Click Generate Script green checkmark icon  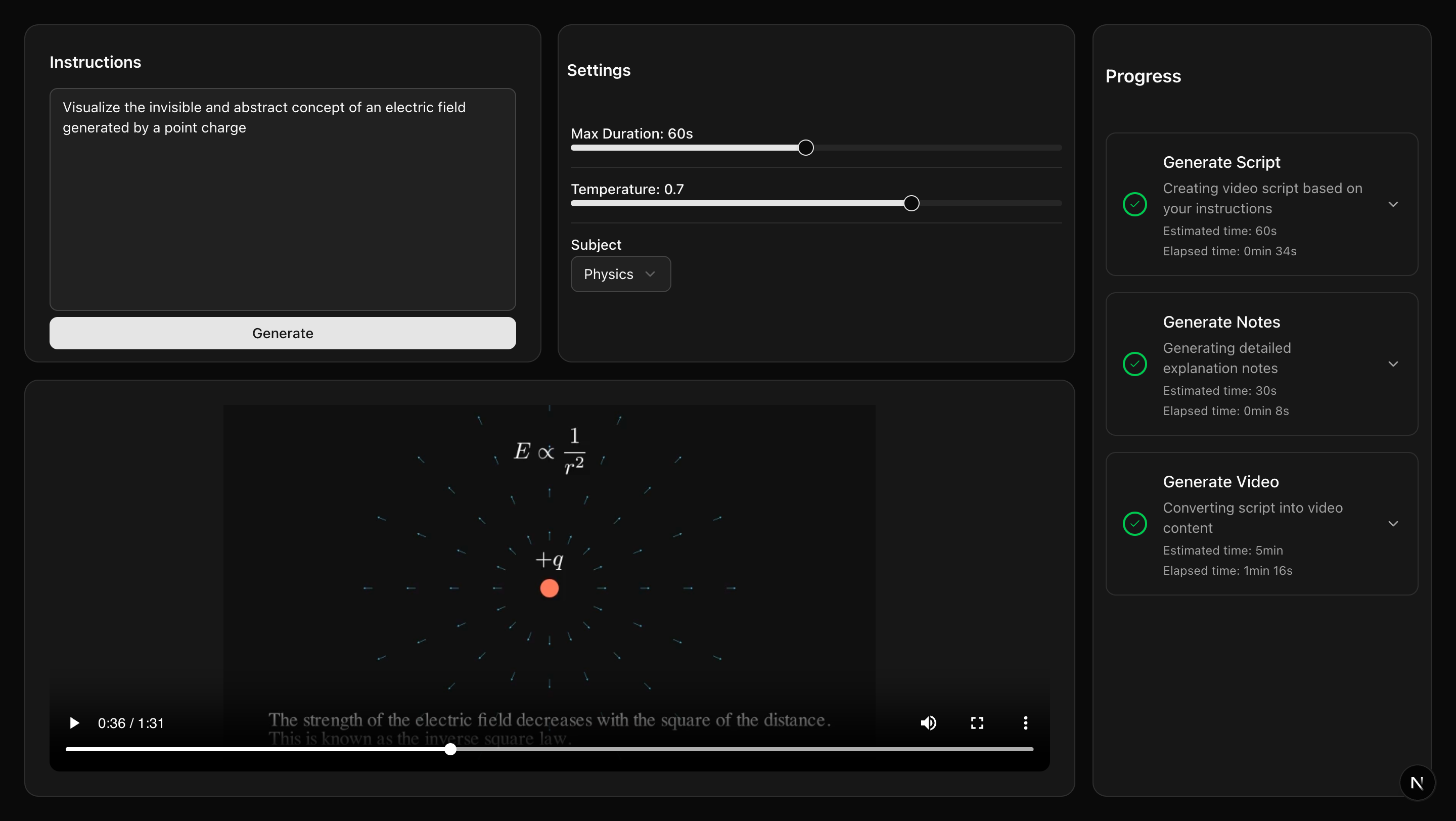(x=1134, y=204)
